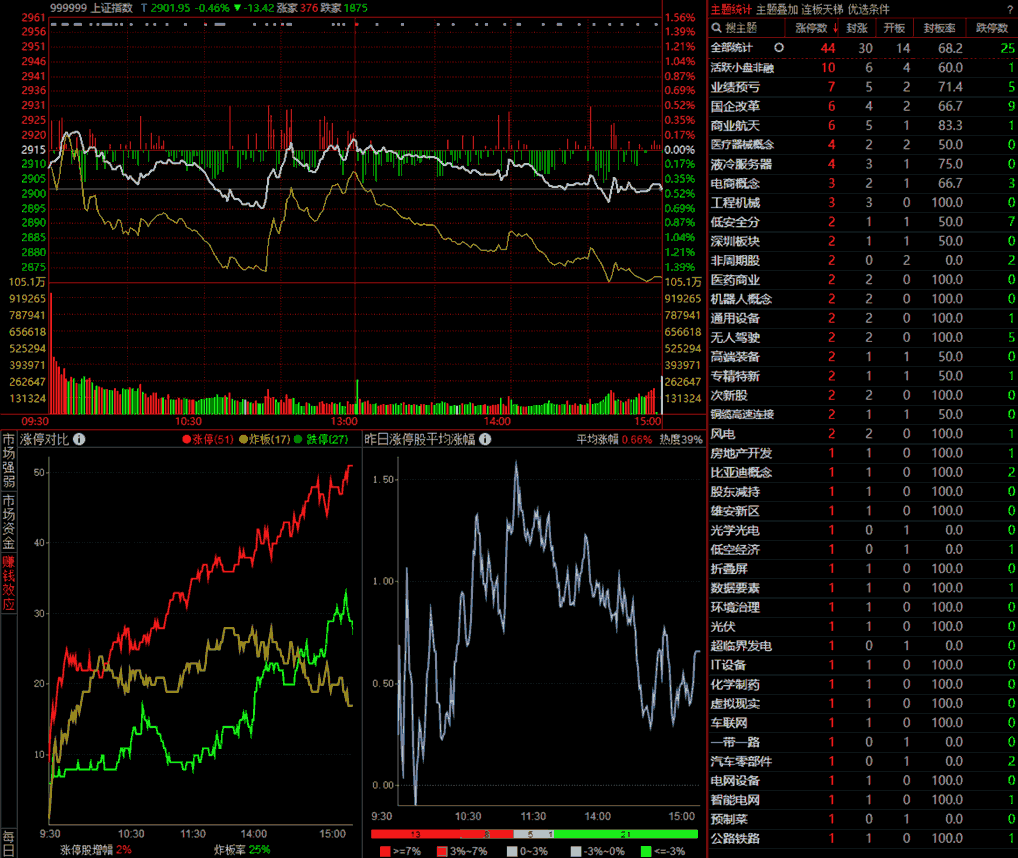Select the 全部统计 row
This screenshot has width=1018, height=858.
863,48
